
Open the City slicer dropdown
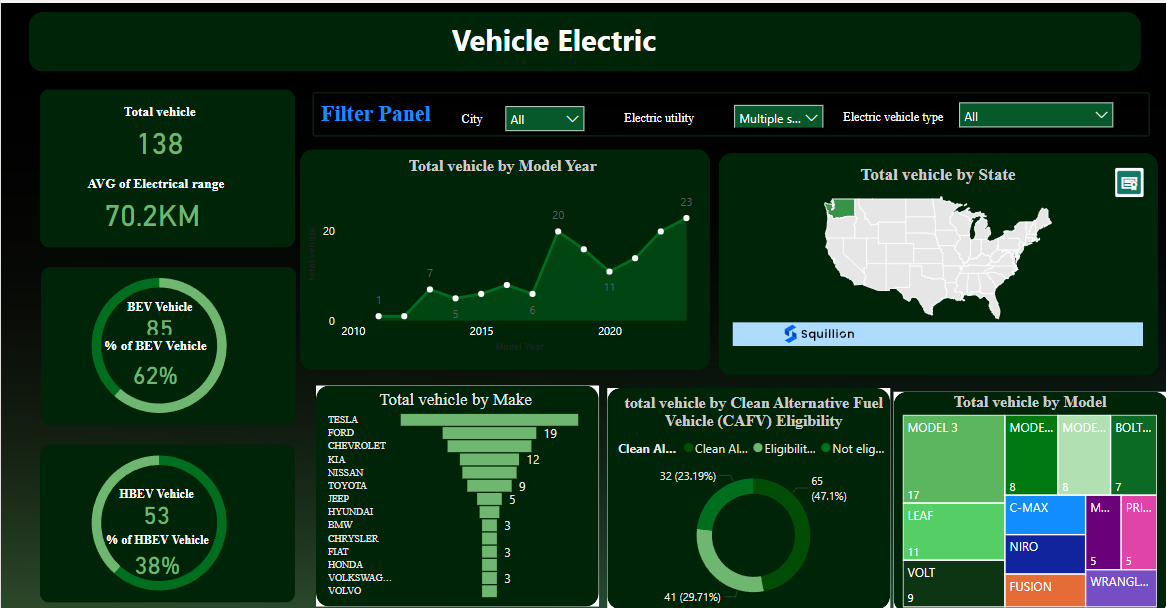(544, 118)
